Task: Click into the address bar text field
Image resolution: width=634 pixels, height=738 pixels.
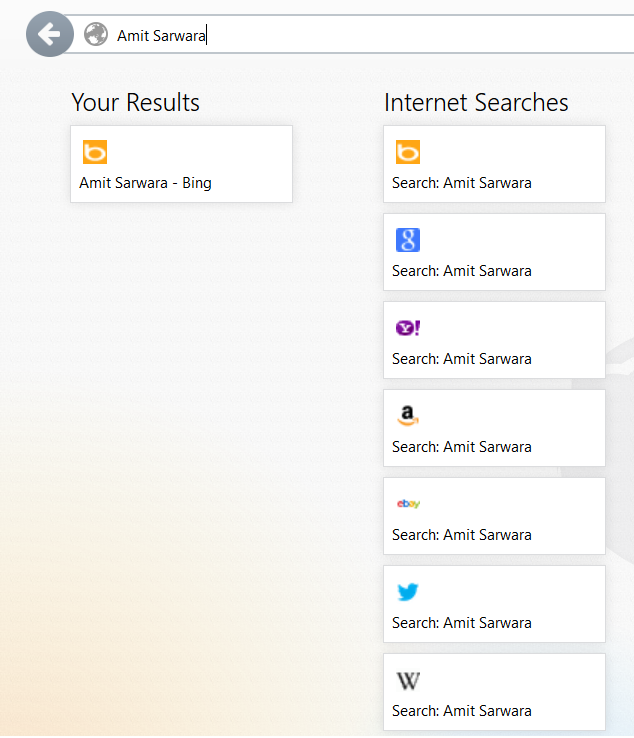Action: pos(400,36)
